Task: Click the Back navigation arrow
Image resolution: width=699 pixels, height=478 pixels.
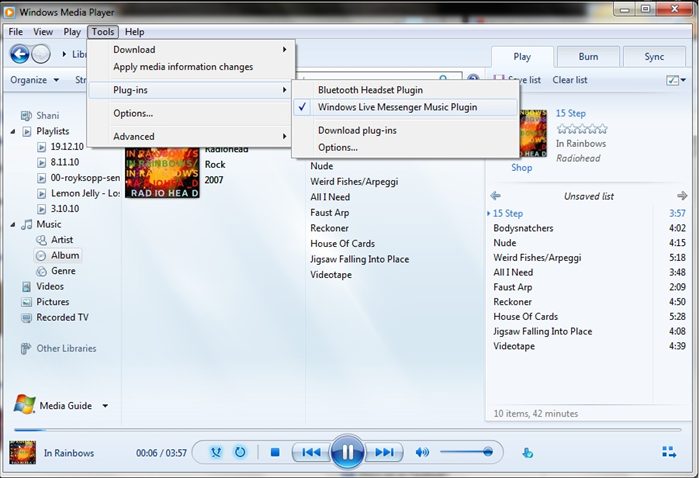Action: 20,54
